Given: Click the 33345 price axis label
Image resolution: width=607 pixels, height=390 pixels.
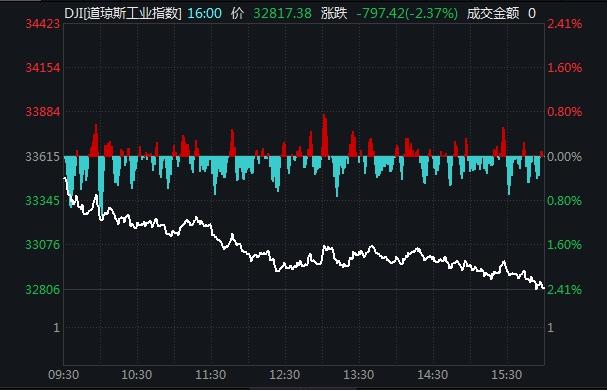Looking at the screenshot, I should (43, 201).
